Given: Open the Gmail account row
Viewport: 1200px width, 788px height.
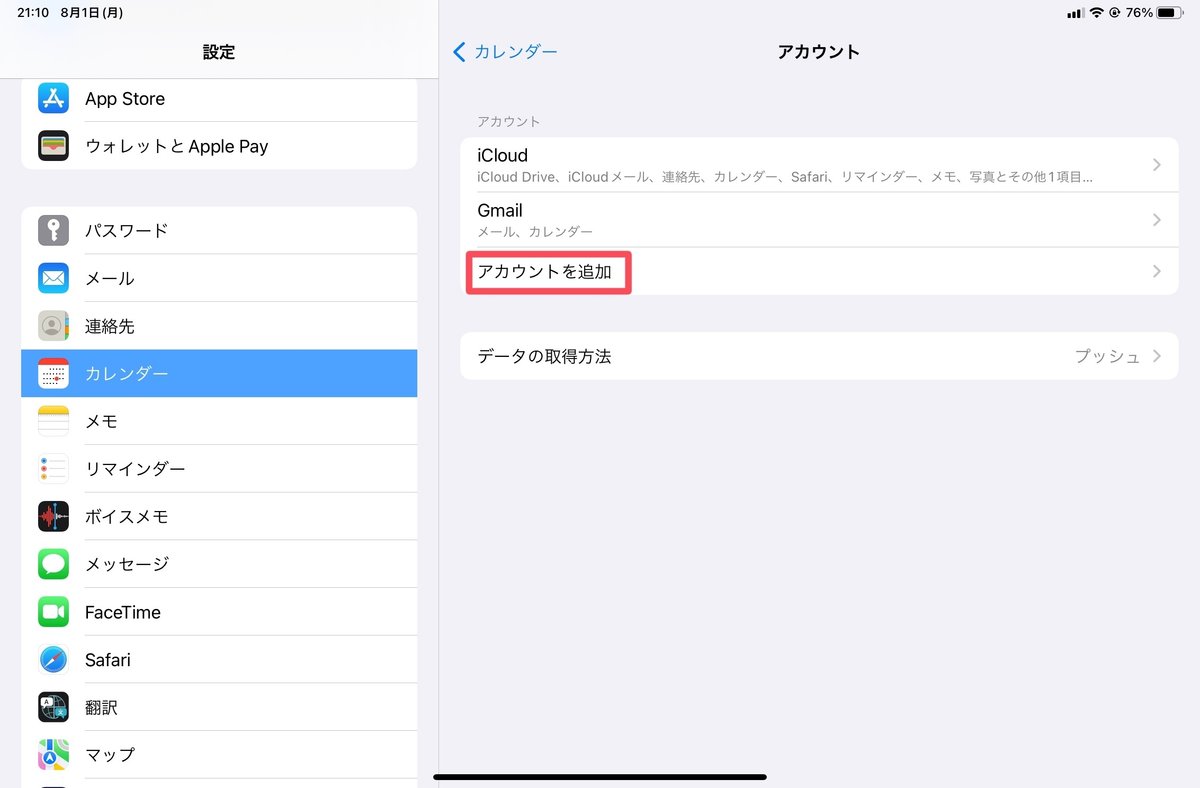Looking at the screenshot, I should tap(819, 220).
